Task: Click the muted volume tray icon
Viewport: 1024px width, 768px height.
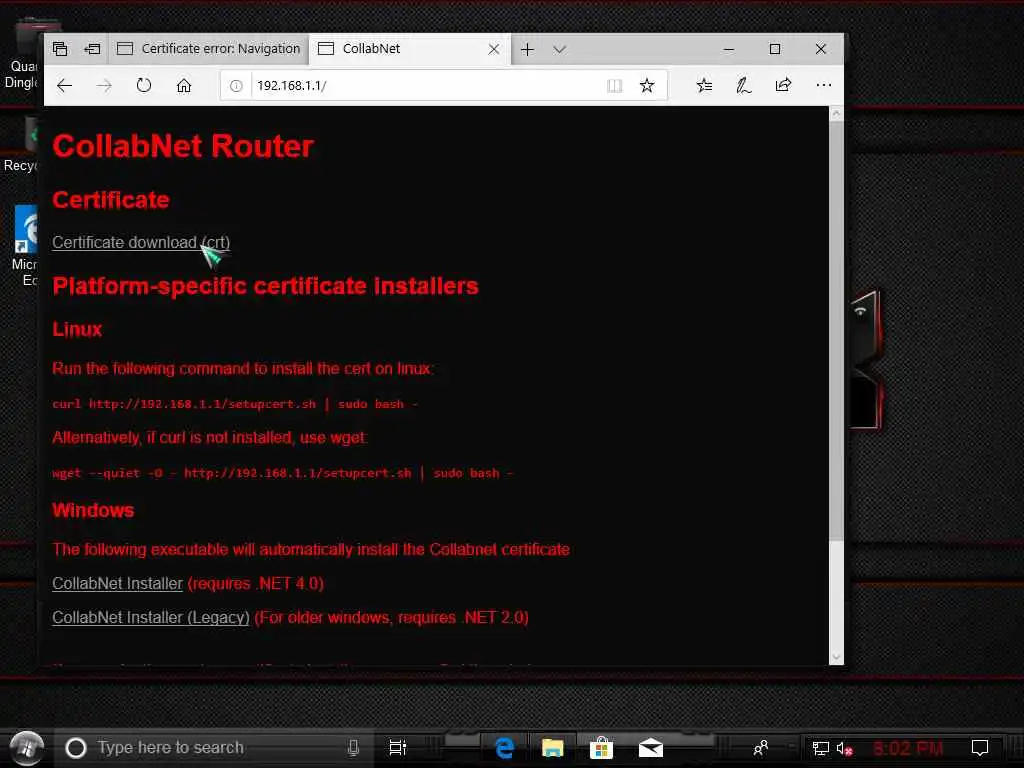Action: coord(844,748)
